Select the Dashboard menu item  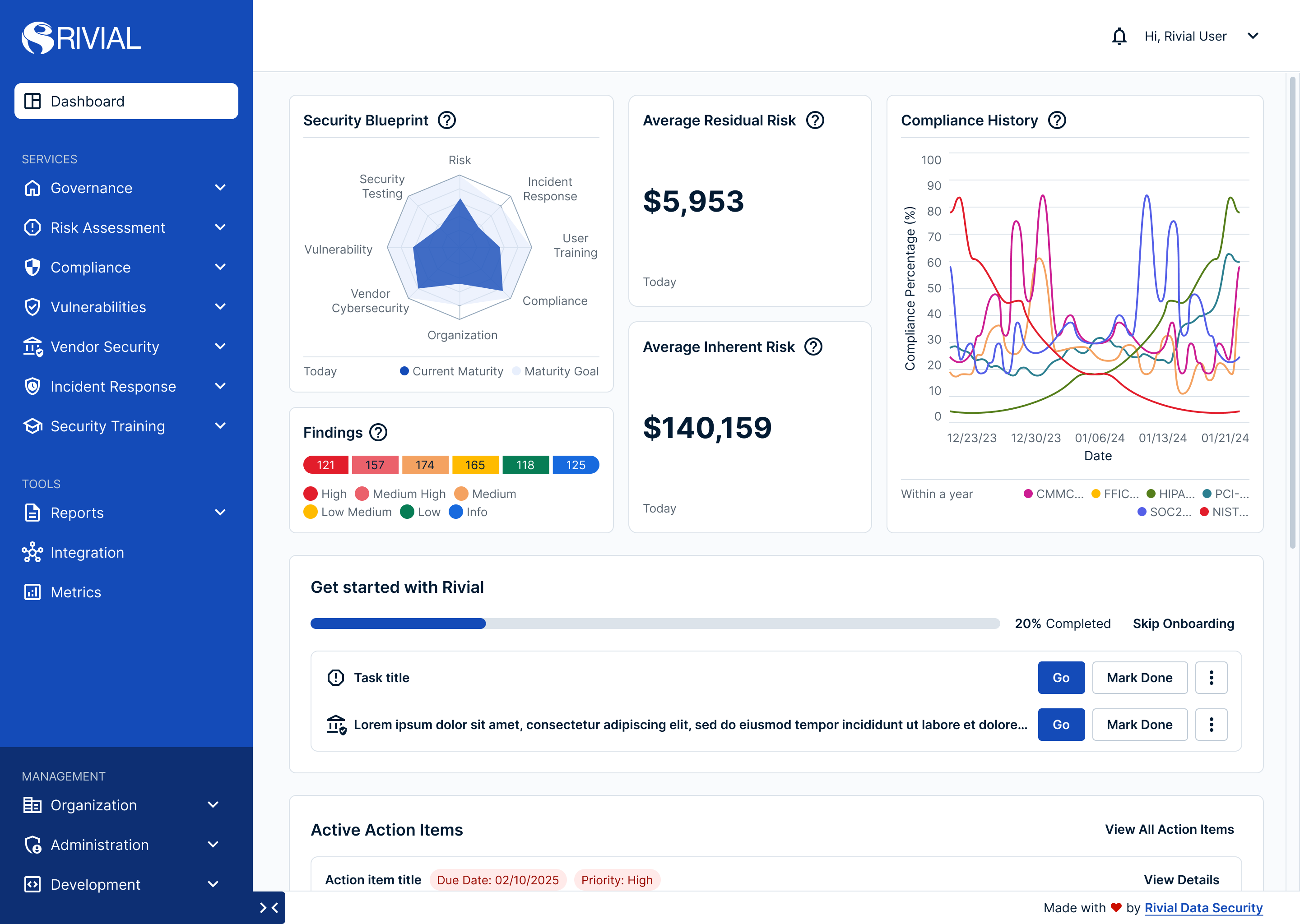point(126,101)
